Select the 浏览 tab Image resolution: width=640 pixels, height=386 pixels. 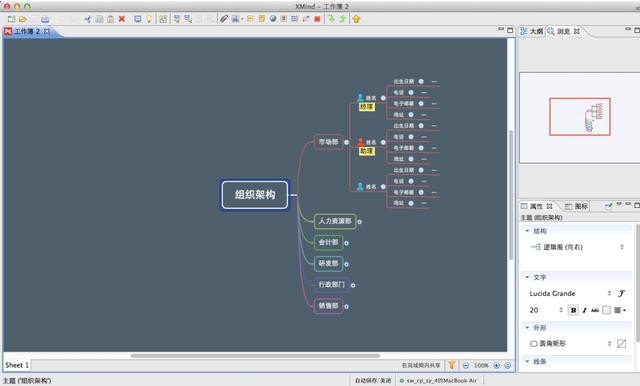tap(564, 31)
